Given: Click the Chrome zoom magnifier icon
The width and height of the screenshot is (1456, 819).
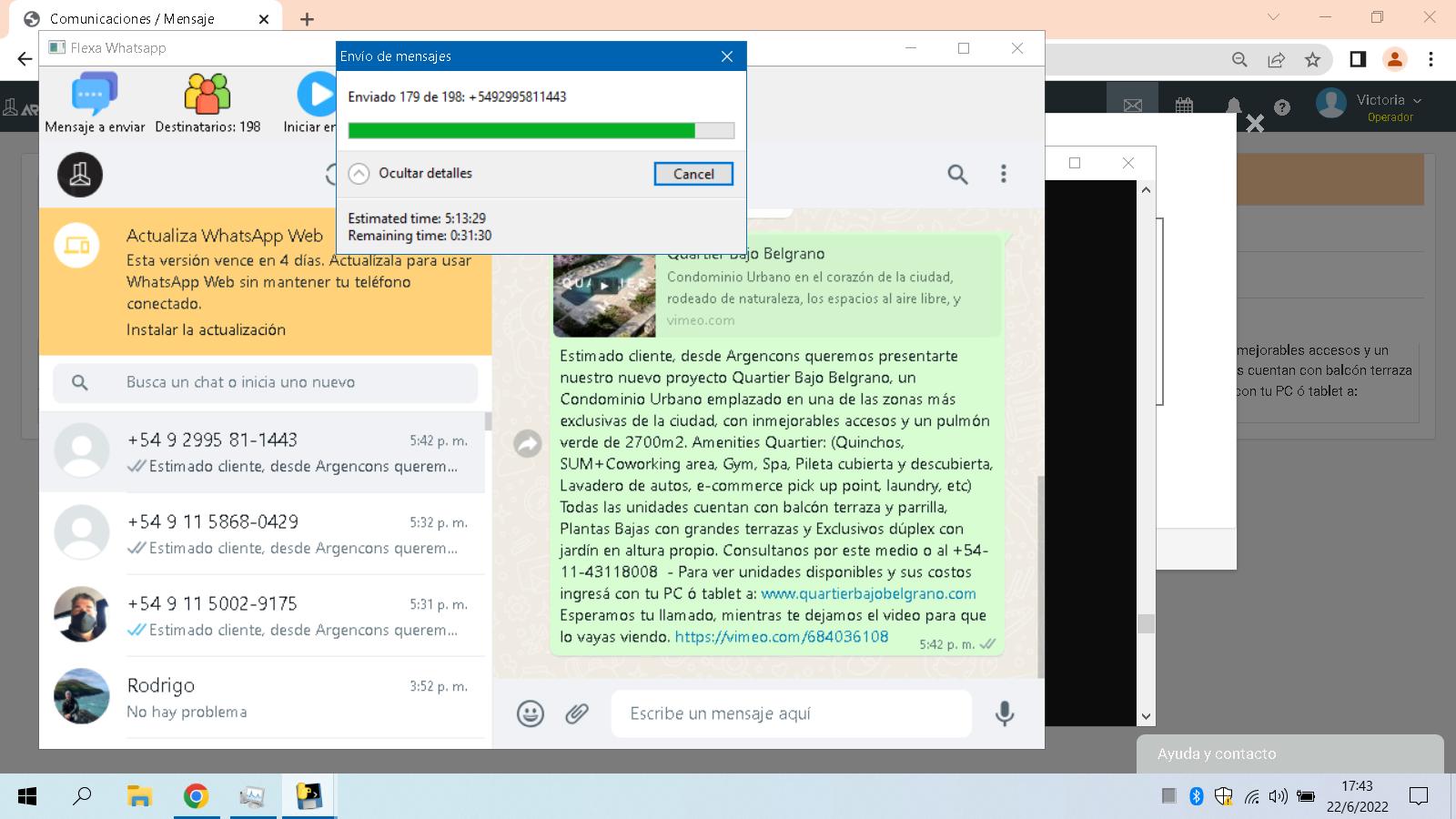Looking at the screenshot, I should (1239, 59).
